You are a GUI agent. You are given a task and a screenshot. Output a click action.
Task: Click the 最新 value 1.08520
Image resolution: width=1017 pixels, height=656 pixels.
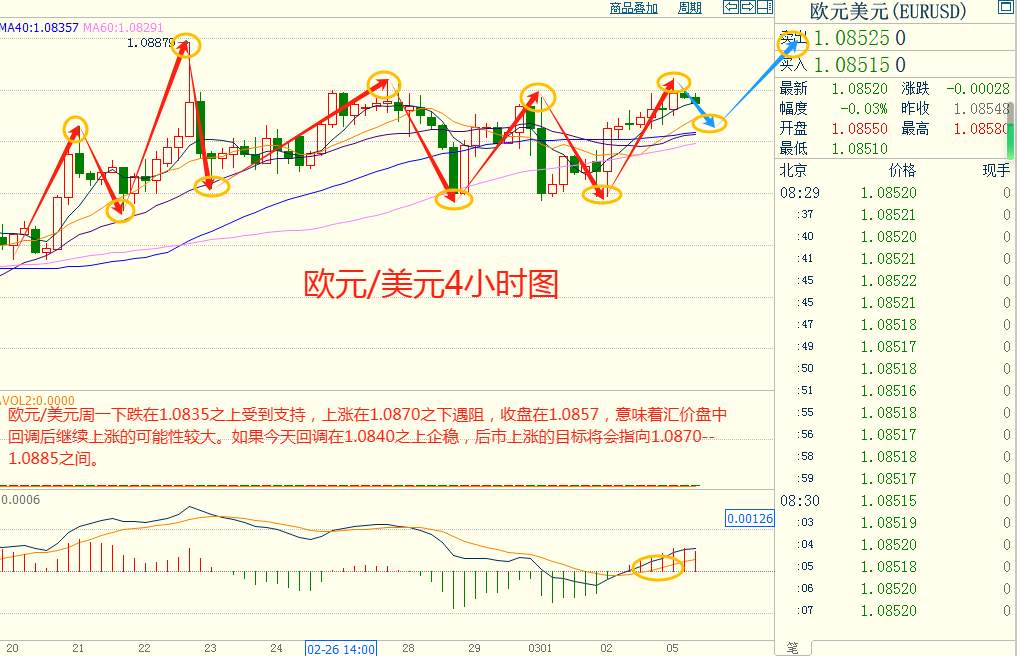pos(859,88)
